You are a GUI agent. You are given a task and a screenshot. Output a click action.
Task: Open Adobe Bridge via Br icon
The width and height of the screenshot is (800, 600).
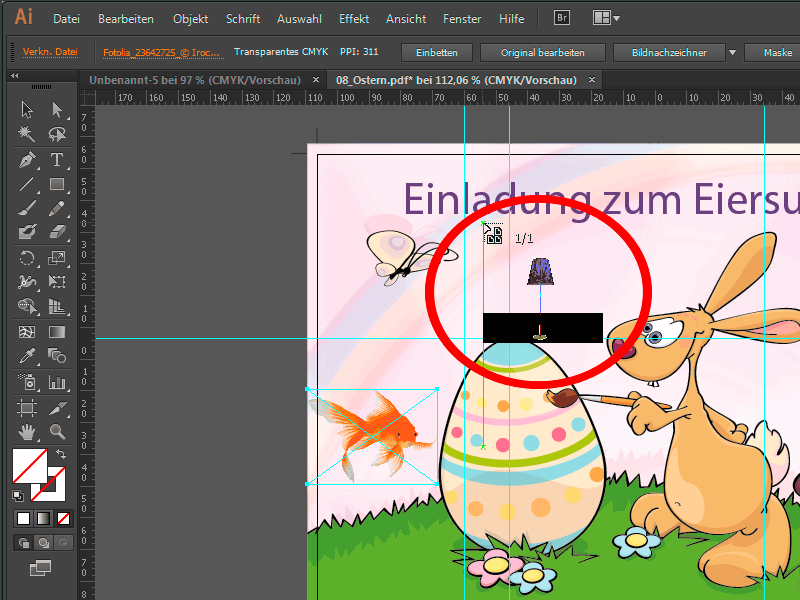[x=562, y=18]
